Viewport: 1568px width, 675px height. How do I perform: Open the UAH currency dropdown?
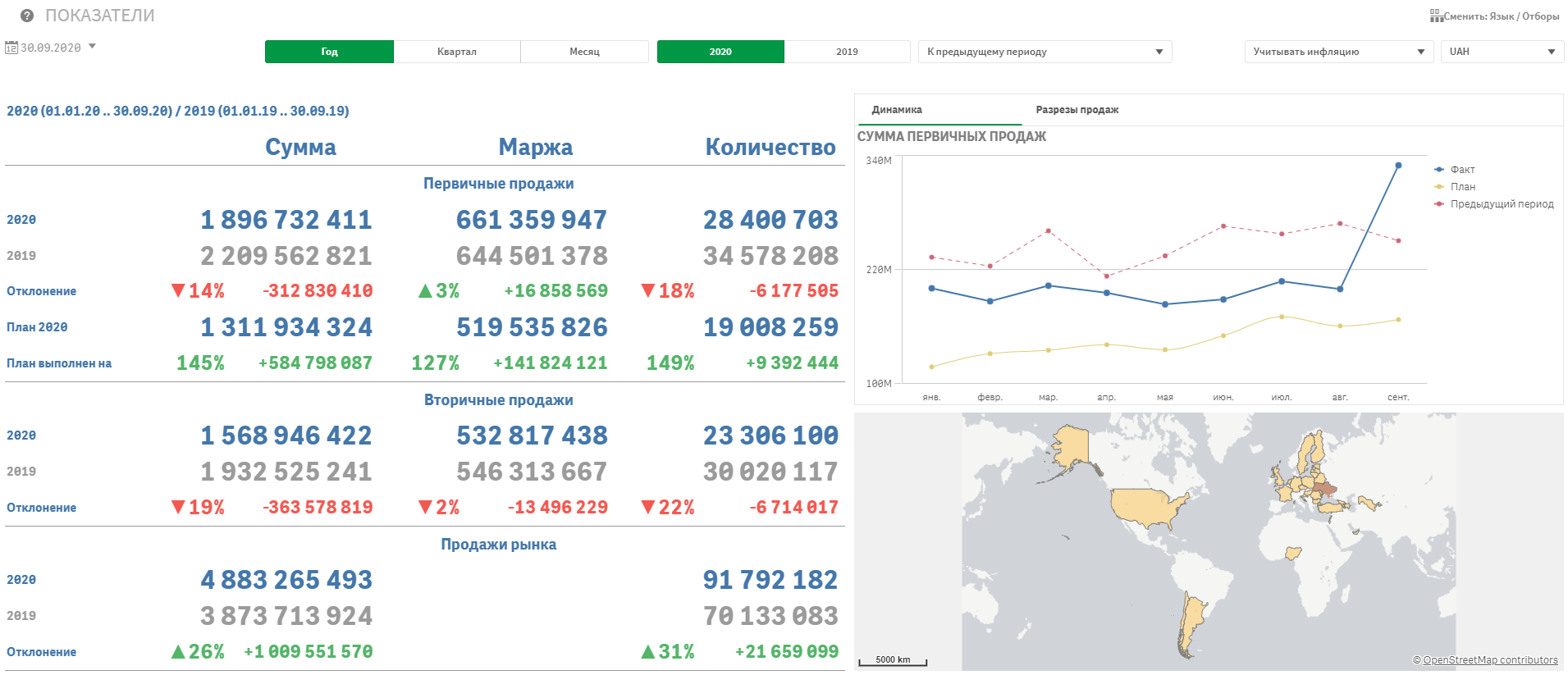[1502, 52]
